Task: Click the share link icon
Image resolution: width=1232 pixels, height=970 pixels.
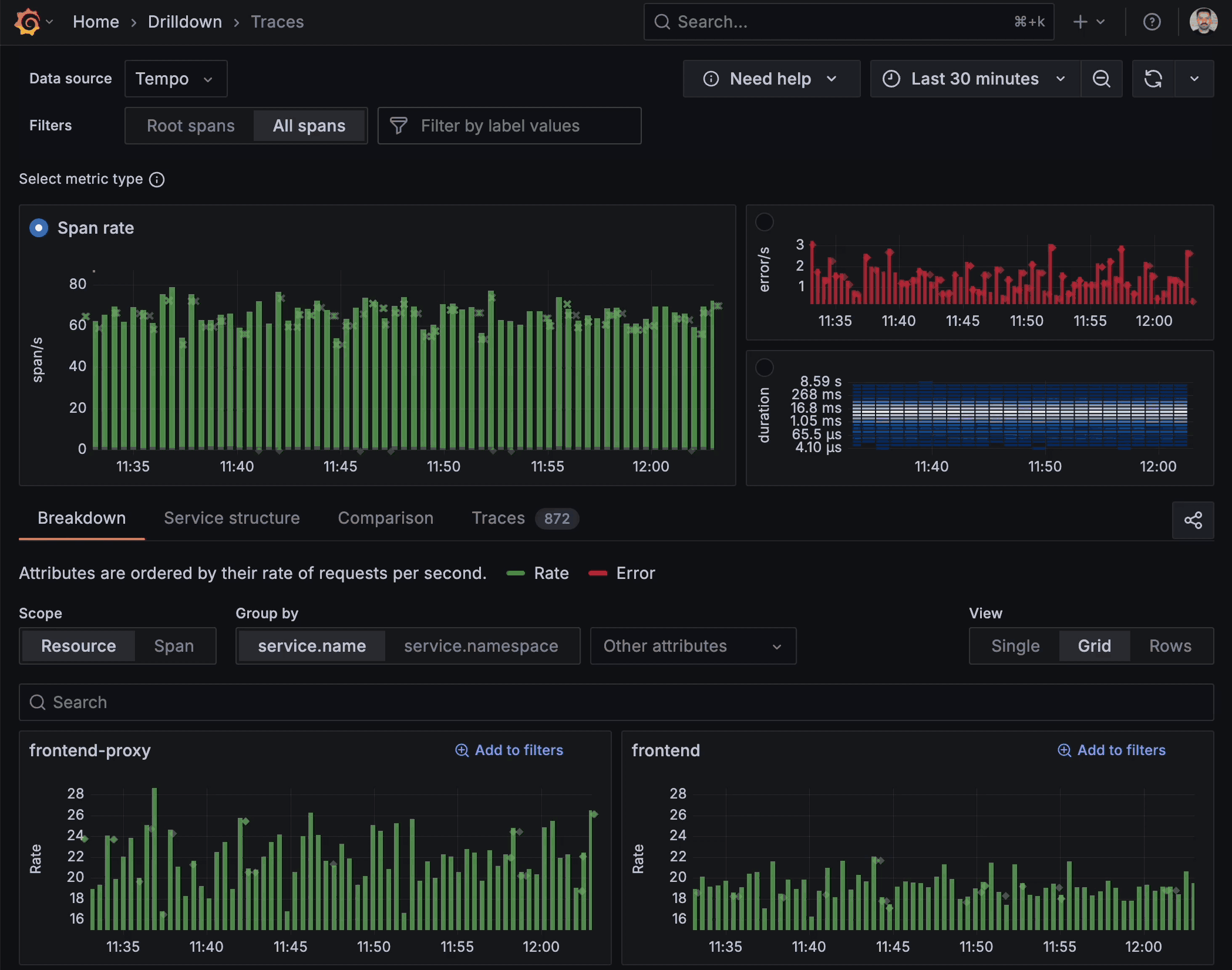Action: click(x=1193, y=520)
